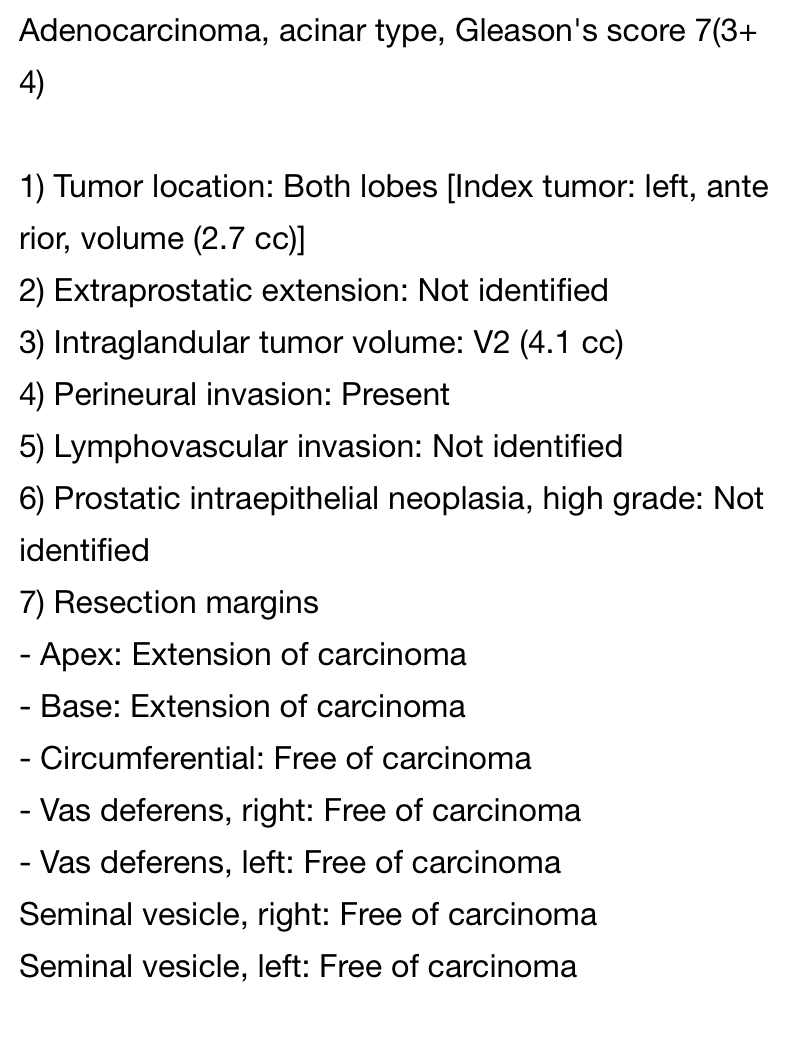Click the Base: Extension of carcinoma line
The width and height of the screenshot is (796, 1046).
(242, 707)
